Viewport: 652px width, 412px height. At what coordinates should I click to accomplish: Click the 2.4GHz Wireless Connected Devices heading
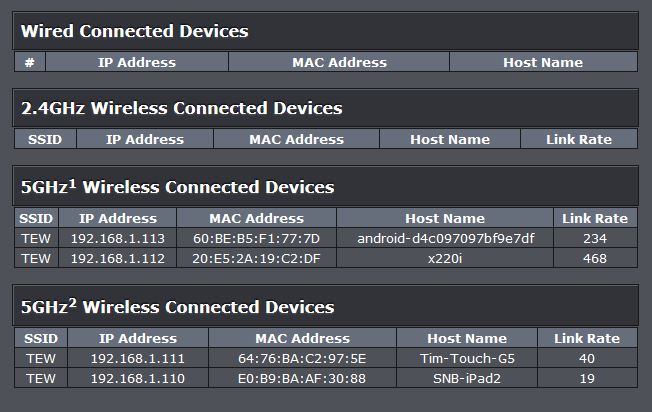coord(182,108)
